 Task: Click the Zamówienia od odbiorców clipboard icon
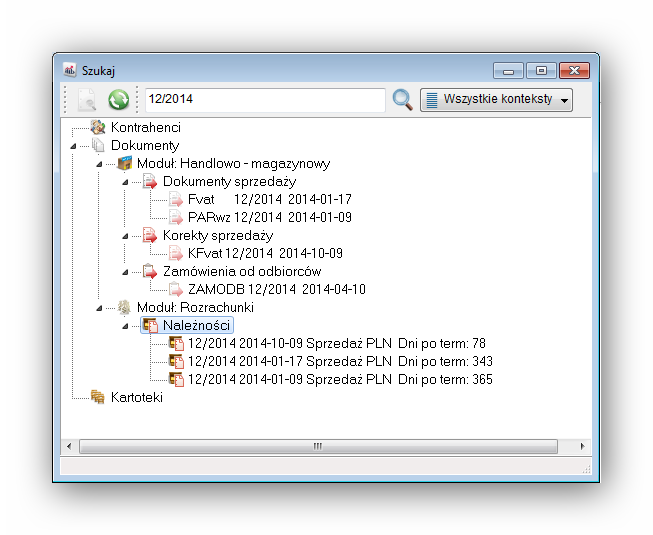pyautogui.click(x=150, y=271)
